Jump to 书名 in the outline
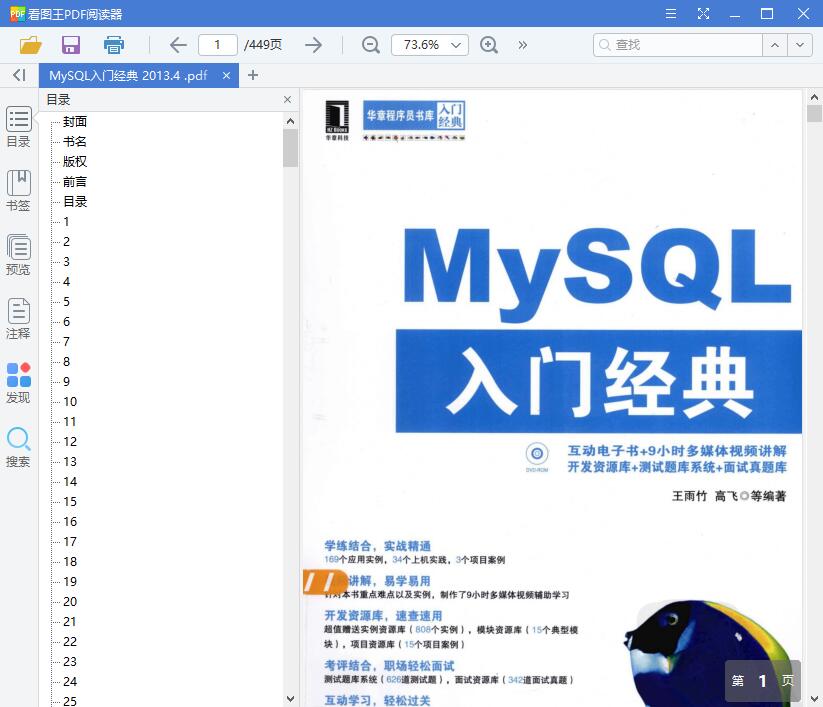Screen dimensions: 823x707 click(75, 142)
